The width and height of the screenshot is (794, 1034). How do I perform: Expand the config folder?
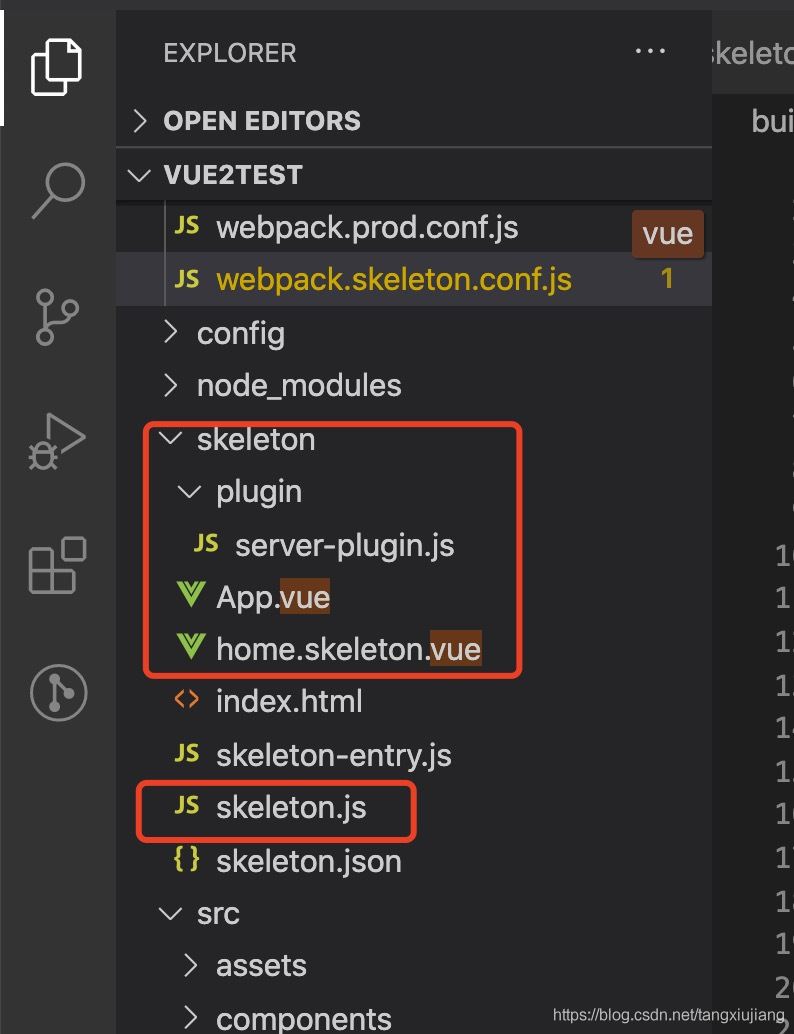point(170,332)
